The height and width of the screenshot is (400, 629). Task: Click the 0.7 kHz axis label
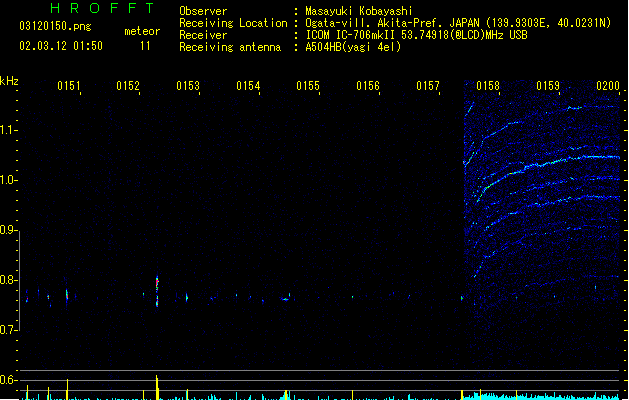pyautogui.click(x=8, y=330)
